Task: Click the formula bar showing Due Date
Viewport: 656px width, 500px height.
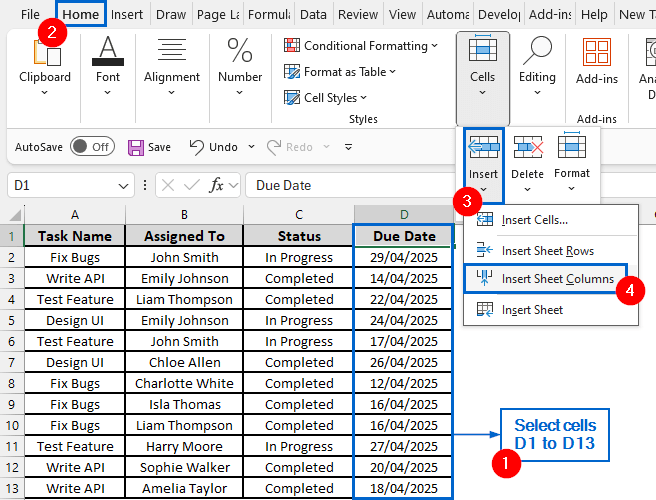Action: pos(350,185)
